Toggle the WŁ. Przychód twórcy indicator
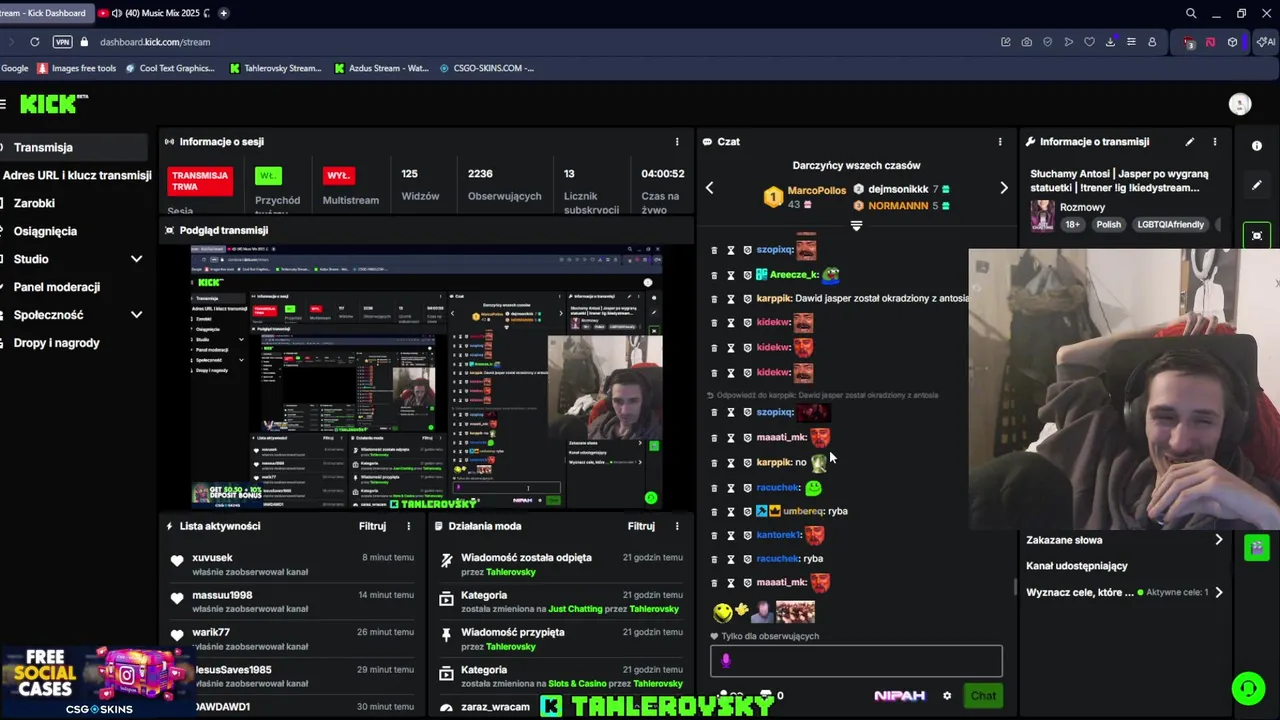Viewport: 1280px width, 720px height. 268,175
